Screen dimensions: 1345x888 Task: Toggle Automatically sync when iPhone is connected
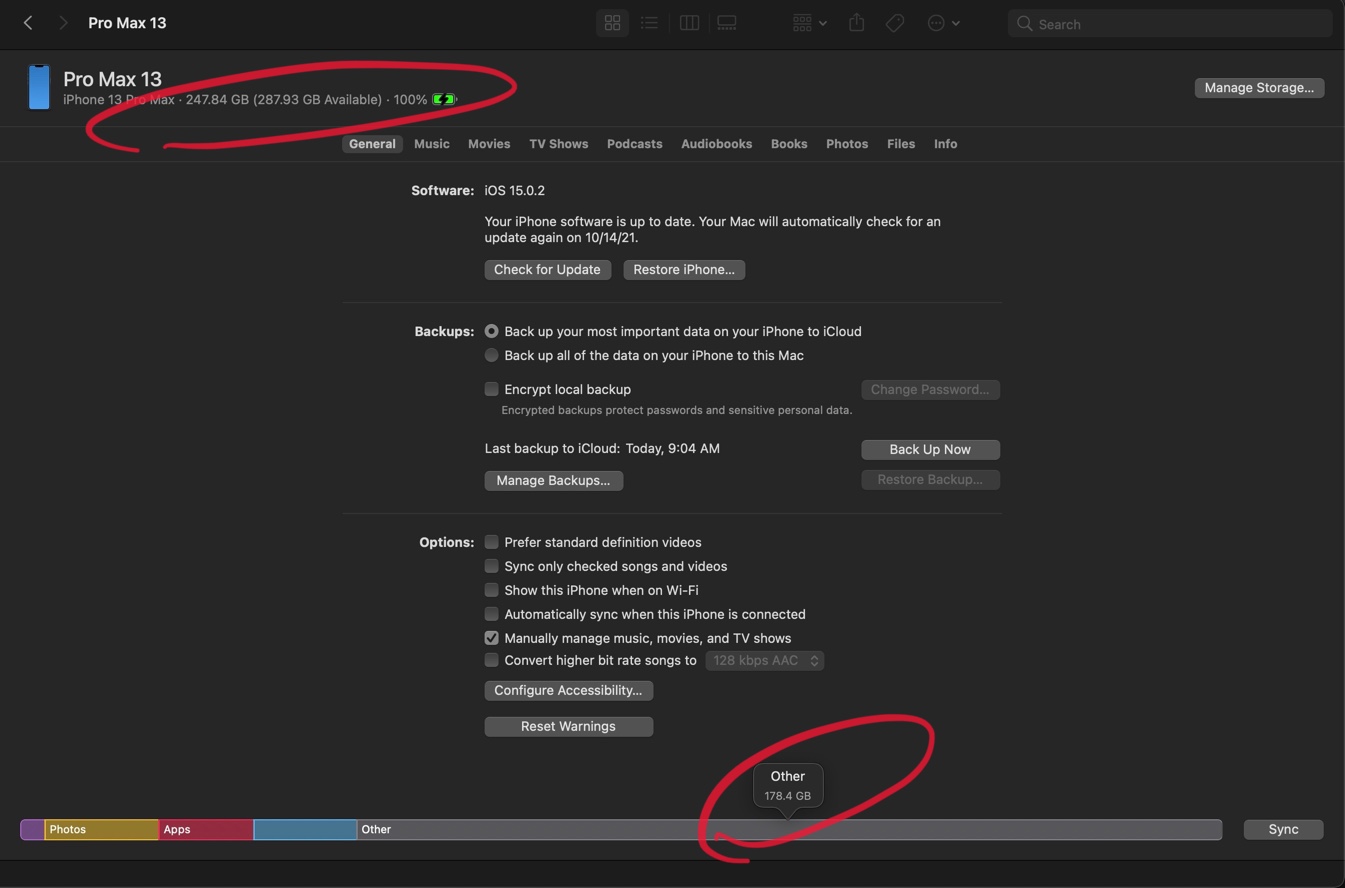[491, 614]
